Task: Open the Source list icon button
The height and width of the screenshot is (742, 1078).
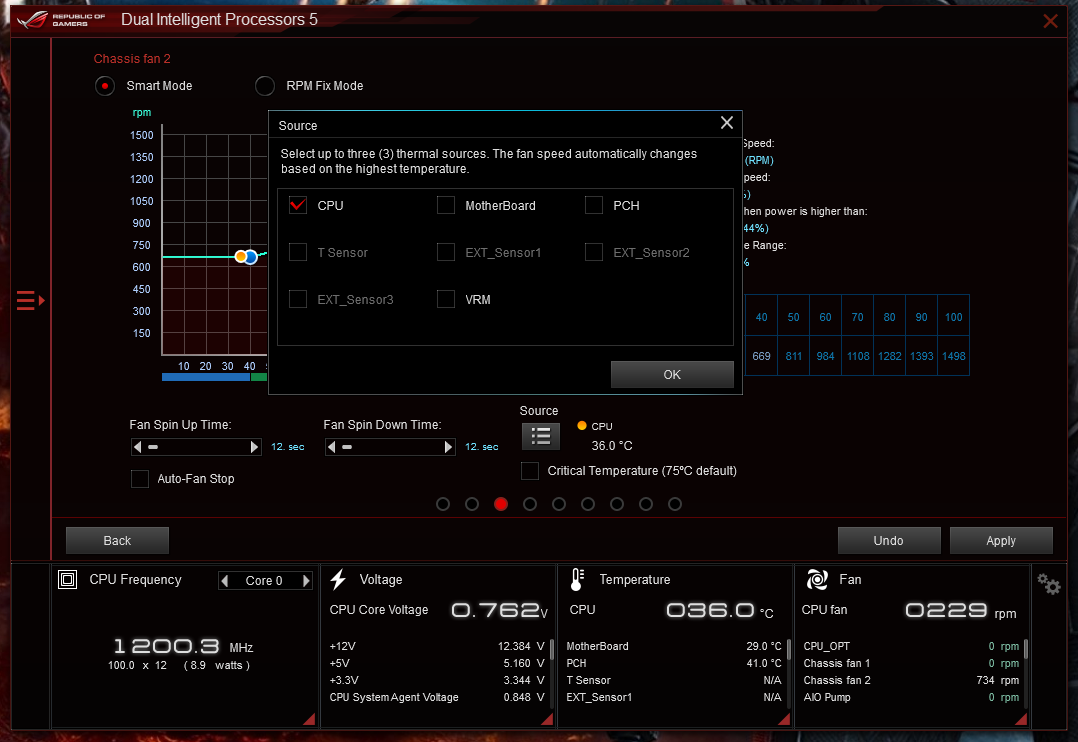Action: [x=540, y=436]
